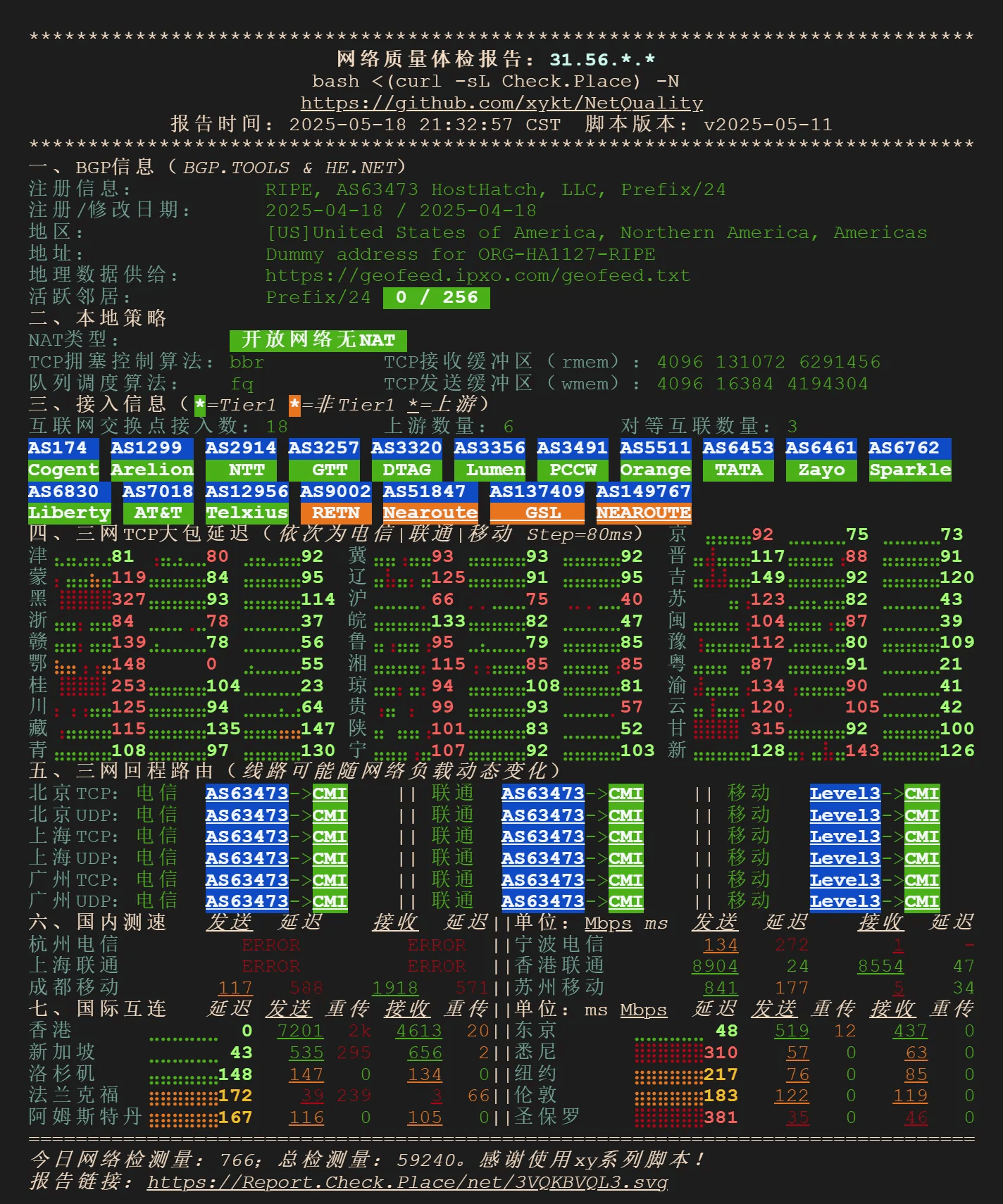Viewport: 1003px width, 1204px height.
Task: Click the AS6453 badge above TATA
Action: tap(738, 448)
